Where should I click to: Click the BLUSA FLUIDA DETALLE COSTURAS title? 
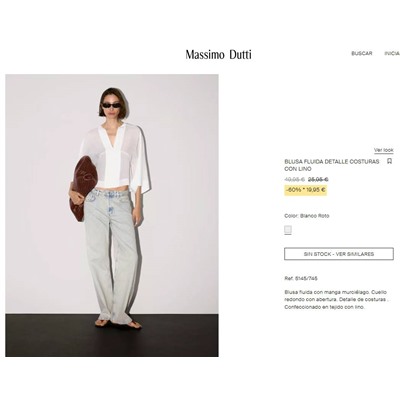click(332, 165)
